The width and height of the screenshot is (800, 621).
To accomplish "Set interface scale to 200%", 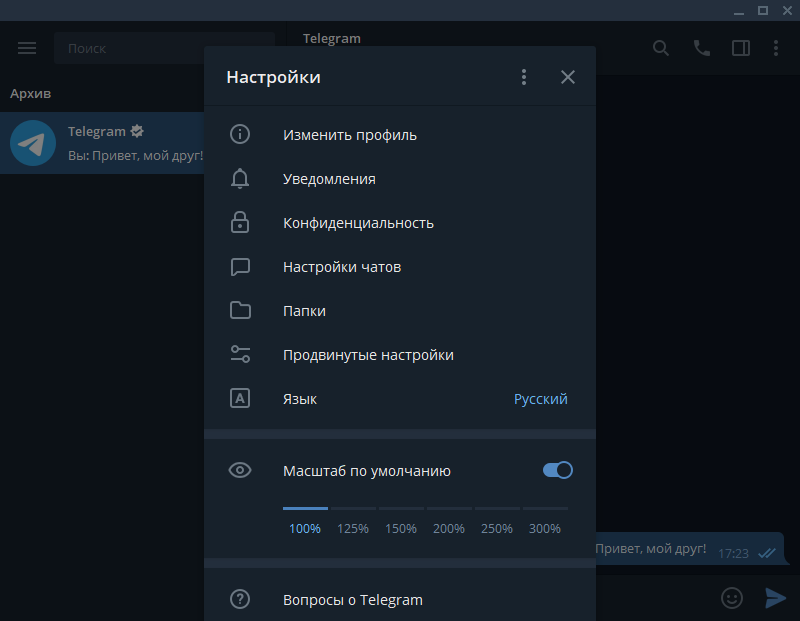I will click(449, 528).
